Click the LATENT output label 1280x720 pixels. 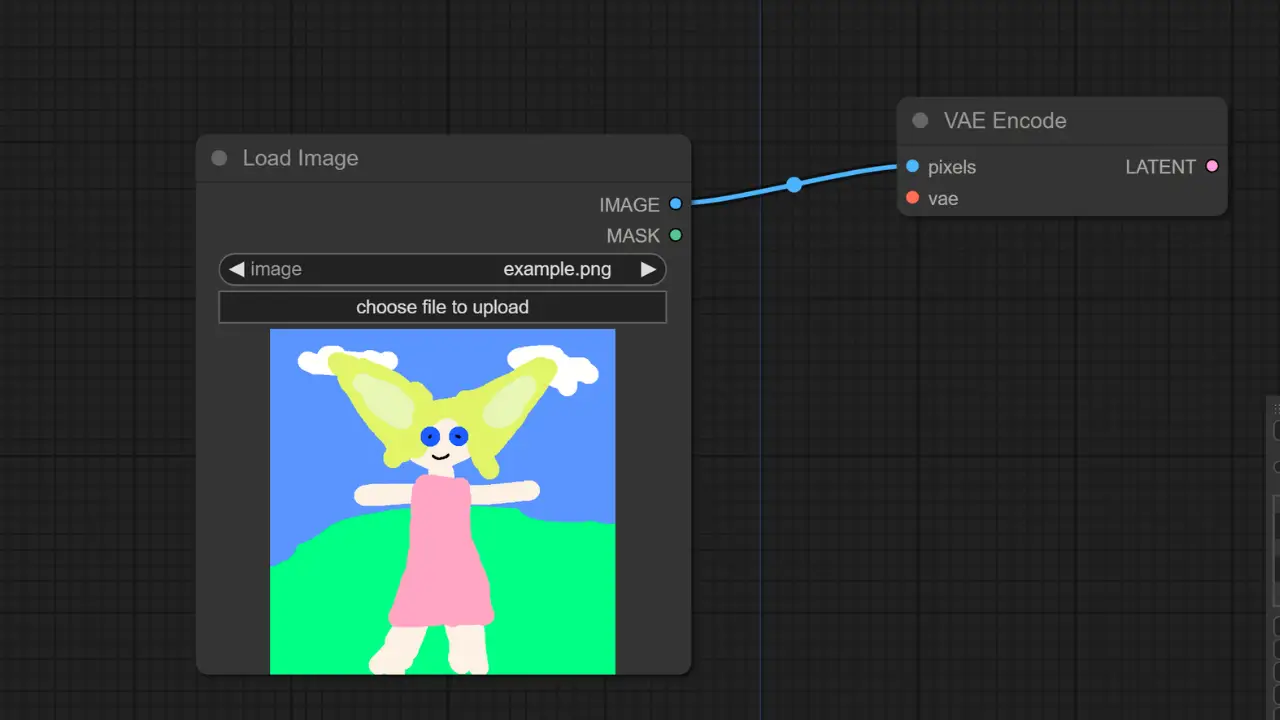(x=1160, y=167)
